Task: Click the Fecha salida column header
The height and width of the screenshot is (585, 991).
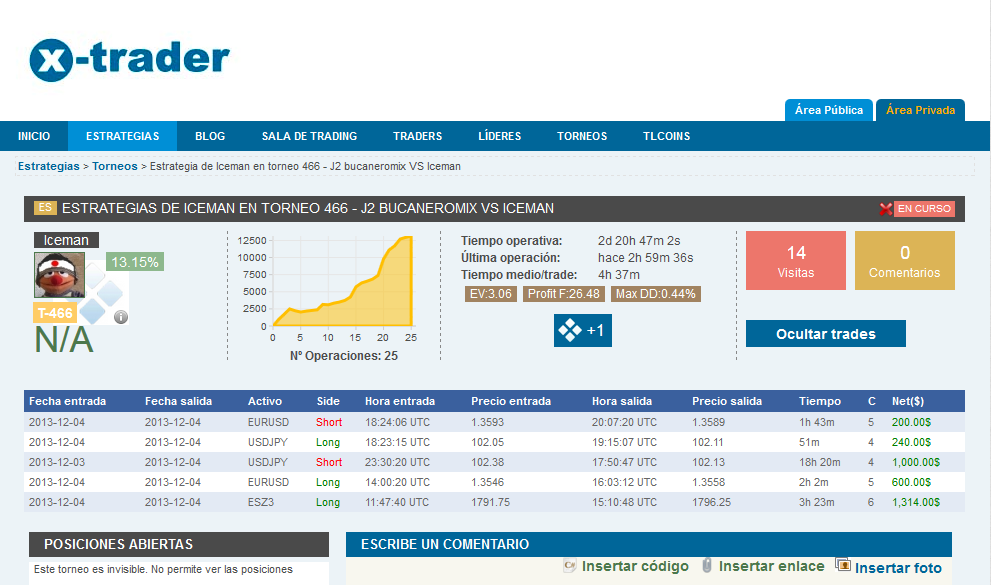Action: click(x=178, y=401)
